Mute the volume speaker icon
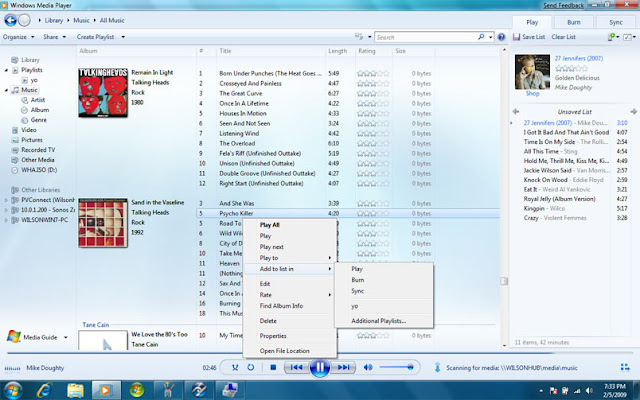Viewport: 640px width, 400px height. tap(368, 367)
